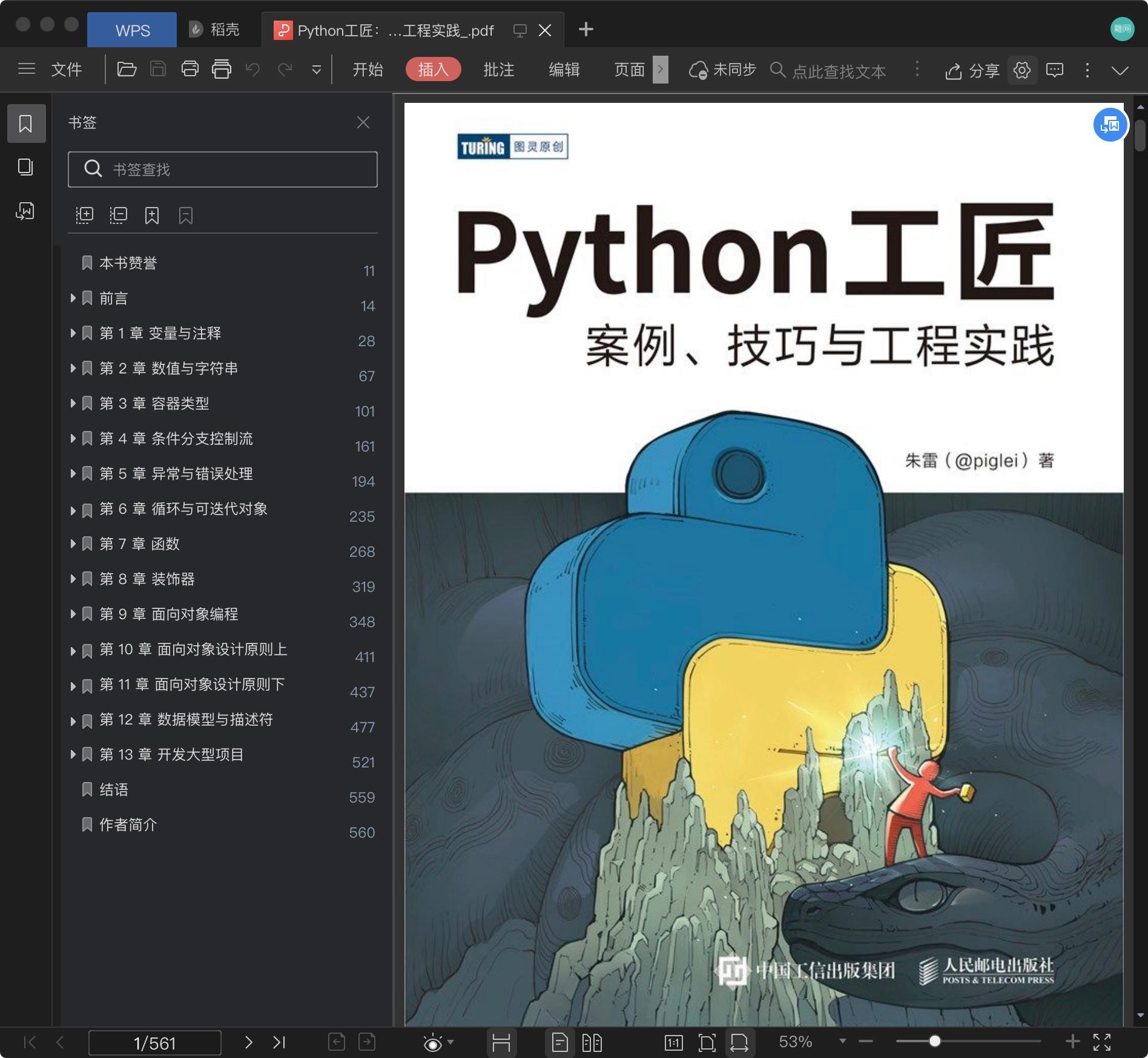This screenshot has width=1148, height=1058.
Task: Click the 分享 share button
Action: (x=972, y=70)
